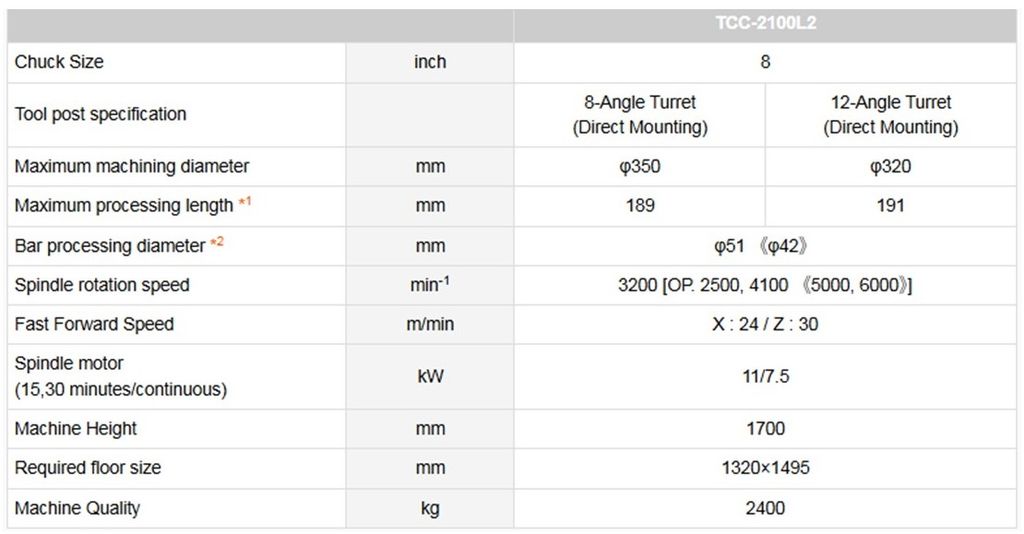
Task: Click the 1320×1495 floor size value
Action: pos(765,468)
